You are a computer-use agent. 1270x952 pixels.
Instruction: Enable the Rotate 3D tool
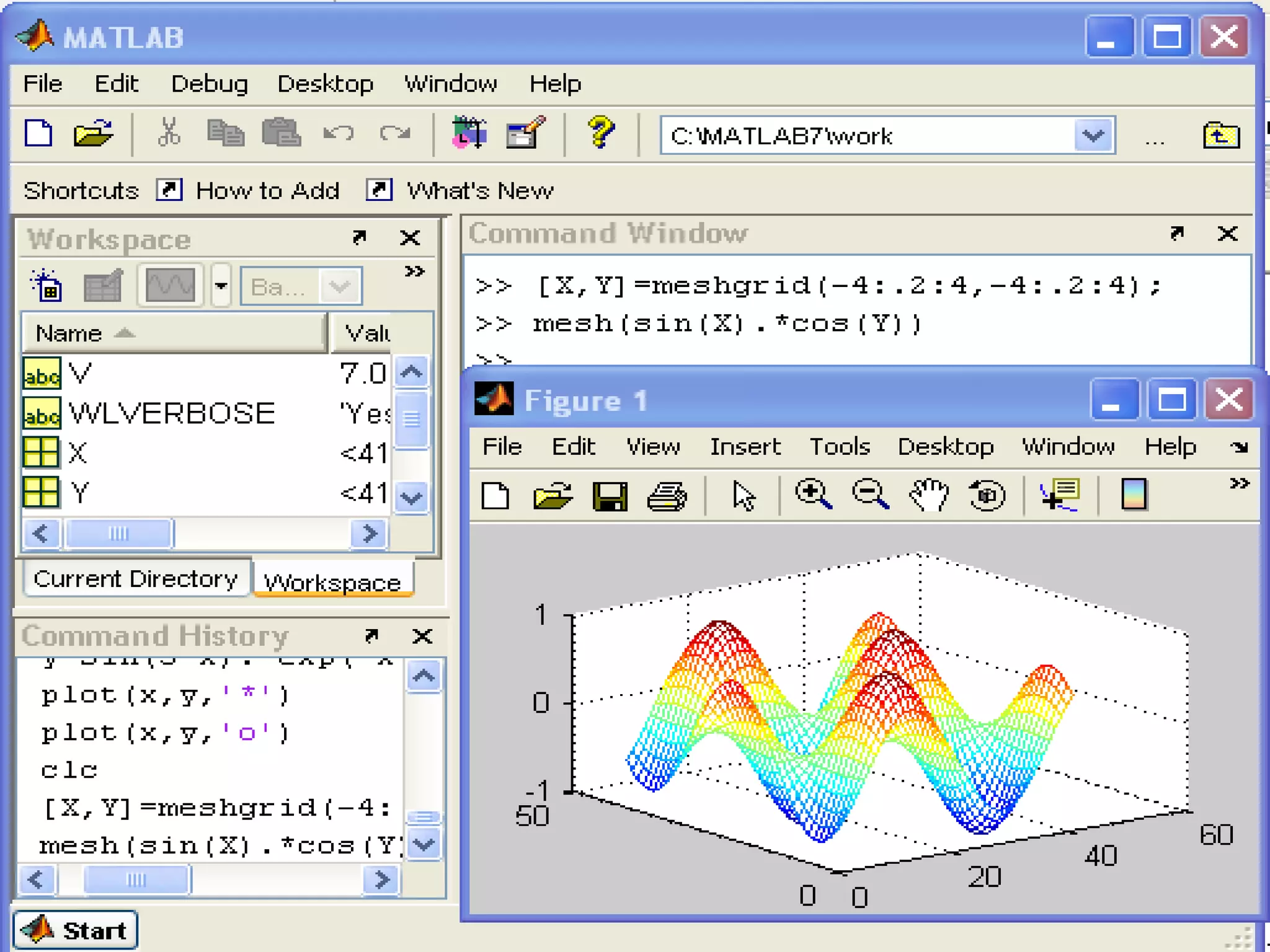pyautogui.click(x=987, y=495)
